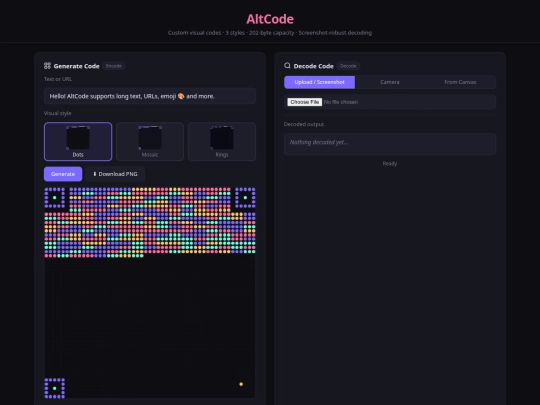This screenshot has height=405, width=540.
Task: Click the Decode badge
Action: click(x=348, y=66)
